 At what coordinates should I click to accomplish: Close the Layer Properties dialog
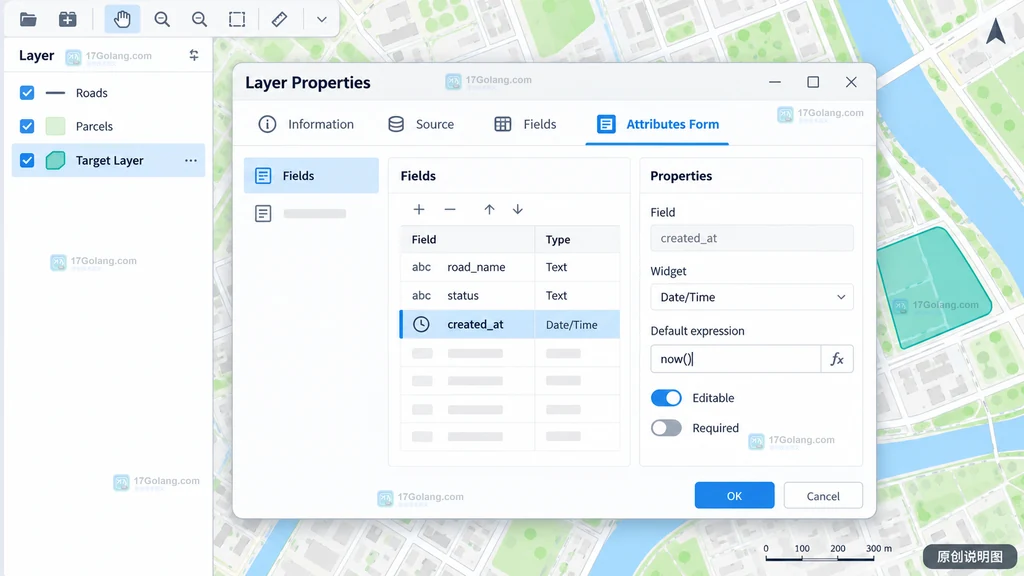[x=851, y=82]
